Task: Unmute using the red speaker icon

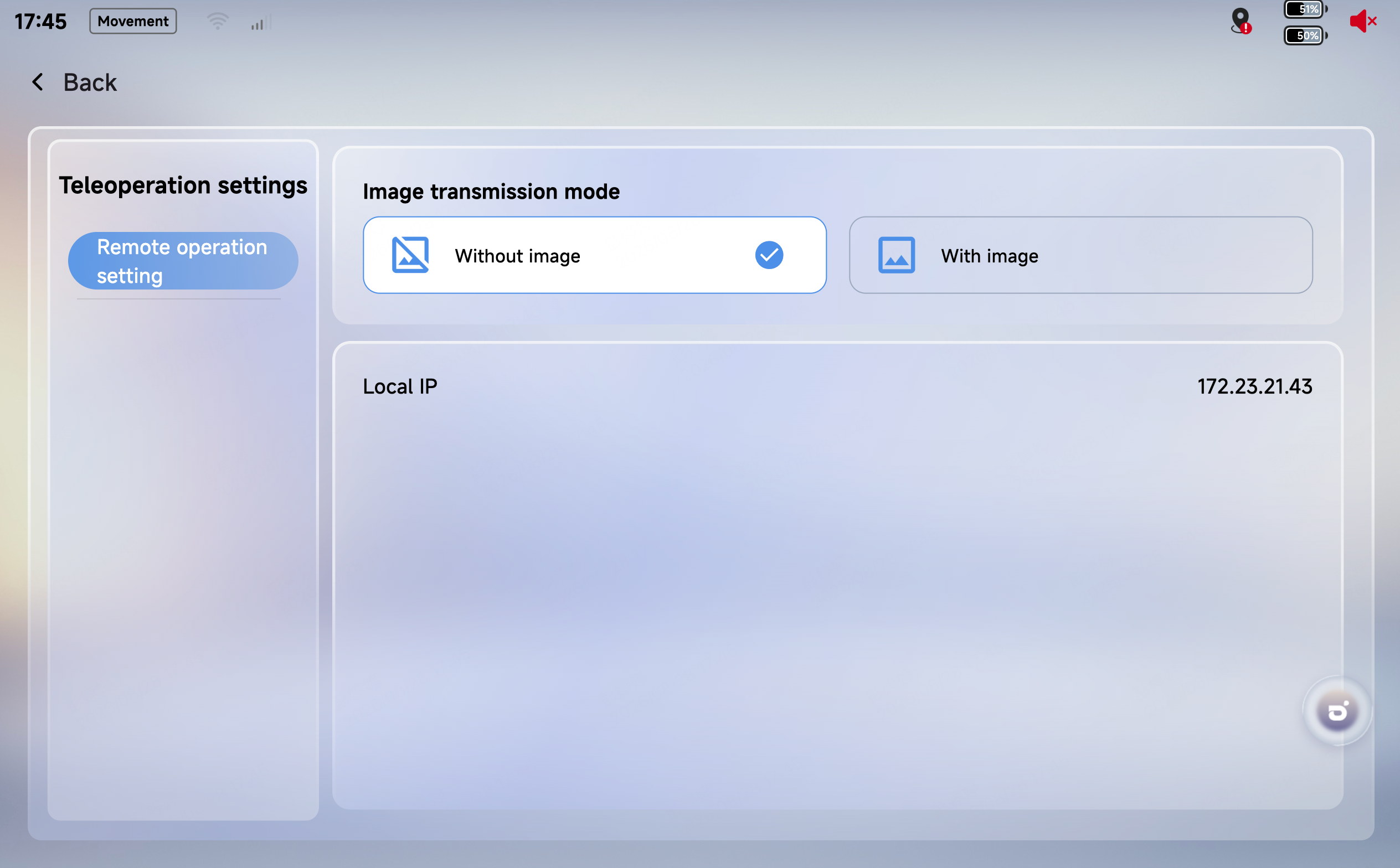Action: 1363,21
